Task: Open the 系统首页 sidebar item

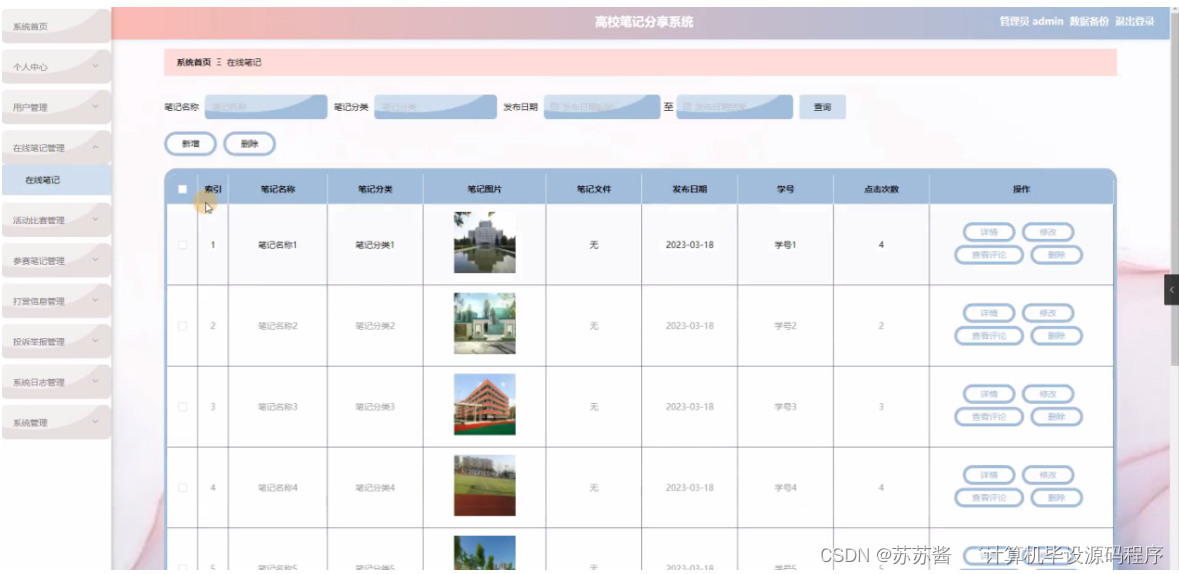Action: pyautogui.click(x=56, y=26)
